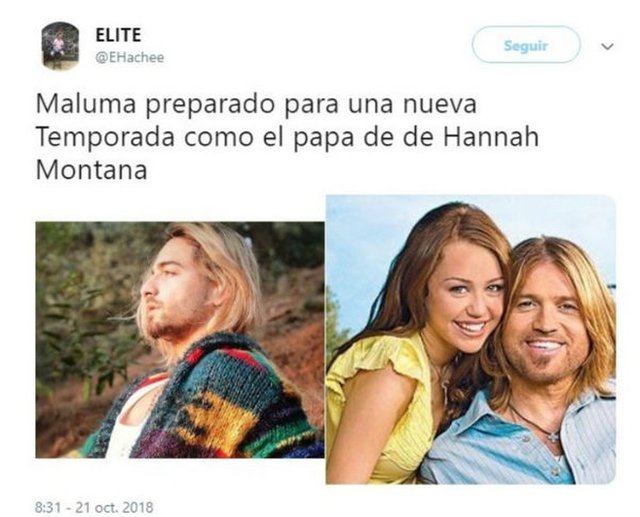640x517 pixels.
Task: Click the word Maluma in the tweet
Action: point(86,104)
